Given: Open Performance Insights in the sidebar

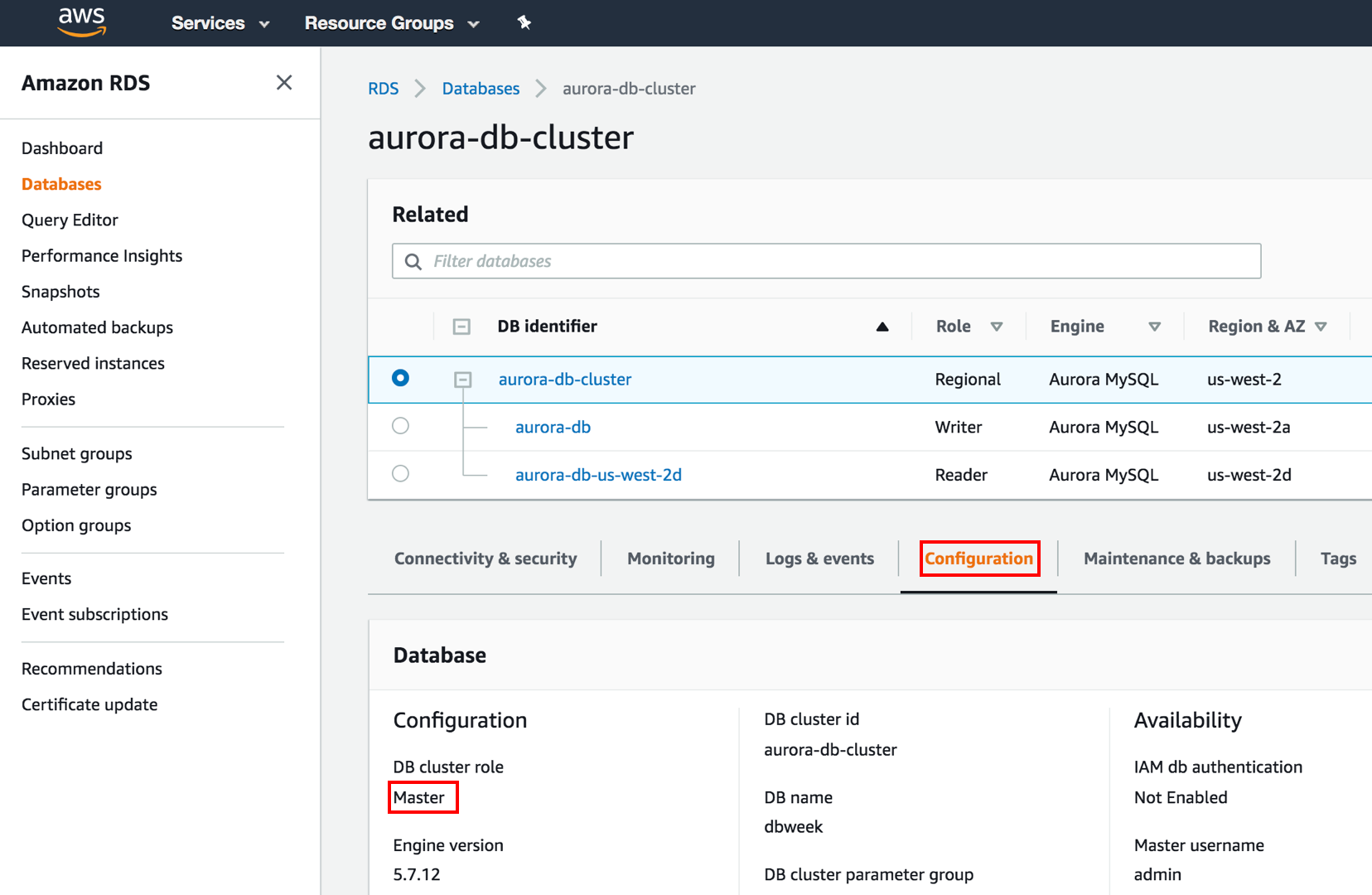Looking at the screenshot, I should point(102,255).
